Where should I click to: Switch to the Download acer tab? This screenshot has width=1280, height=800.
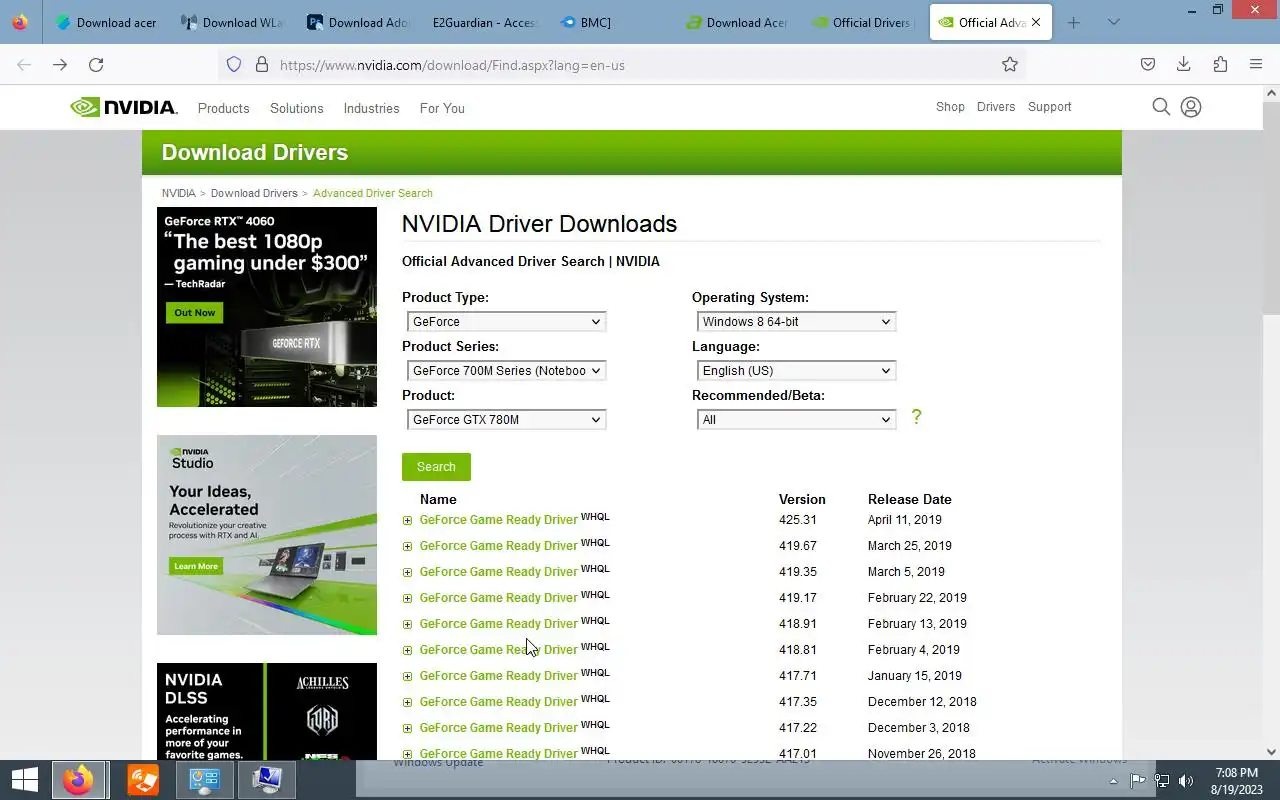point(106,22)
